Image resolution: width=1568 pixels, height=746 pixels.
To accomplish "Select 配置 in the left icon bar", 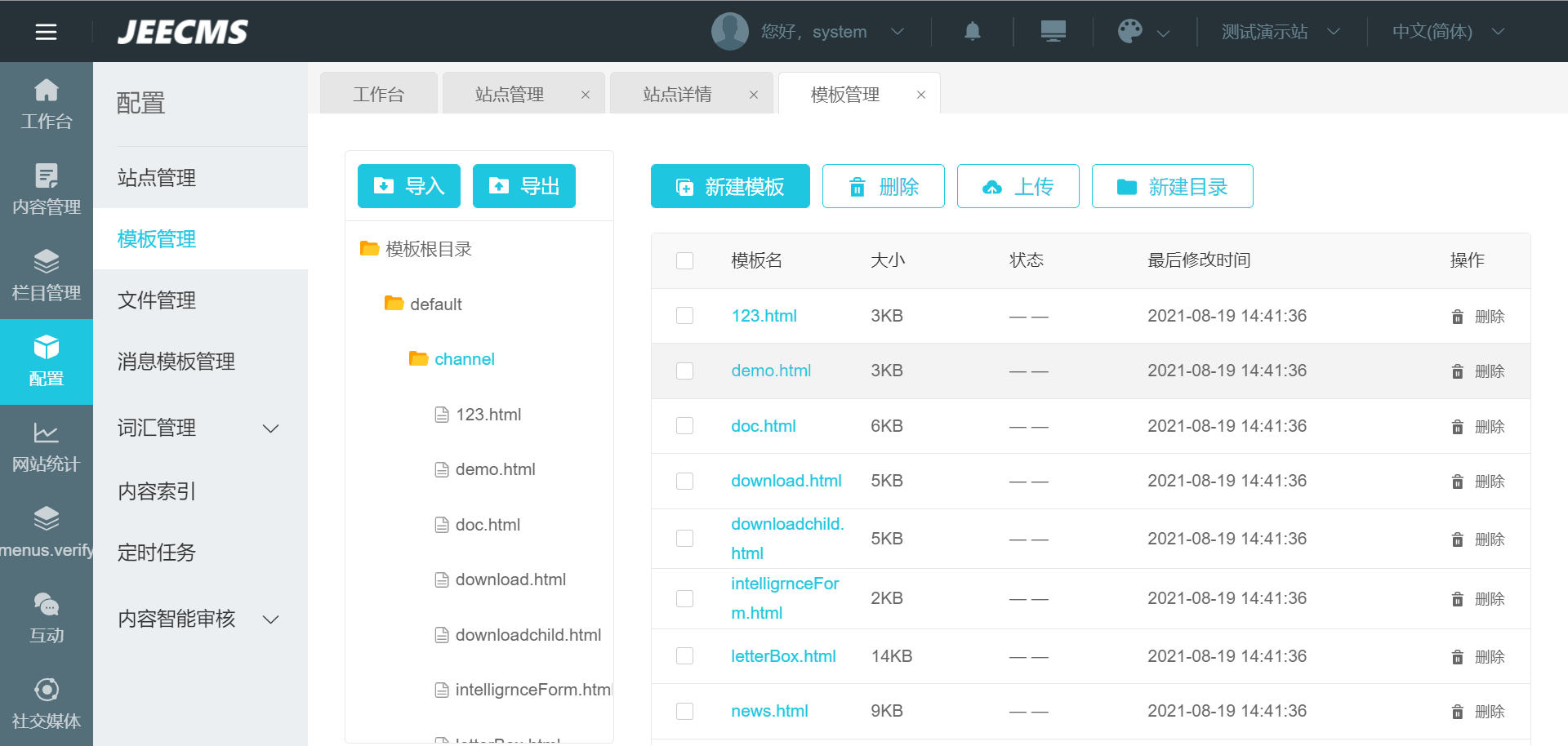I will [x=47, y=362].
